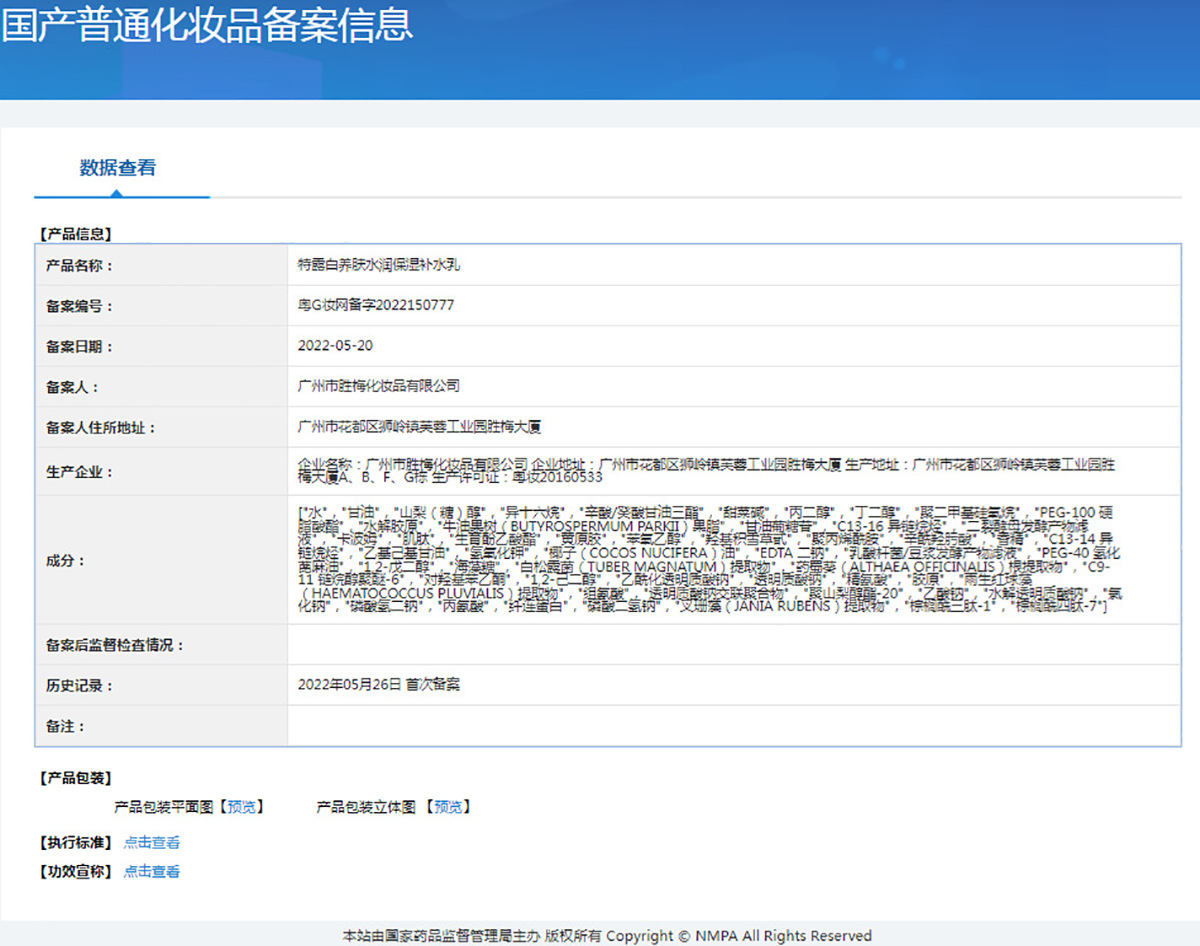Click 预览 link for 产品包装立体图
Viewport: 1200px width, 946px height.
tap(451, 807)
